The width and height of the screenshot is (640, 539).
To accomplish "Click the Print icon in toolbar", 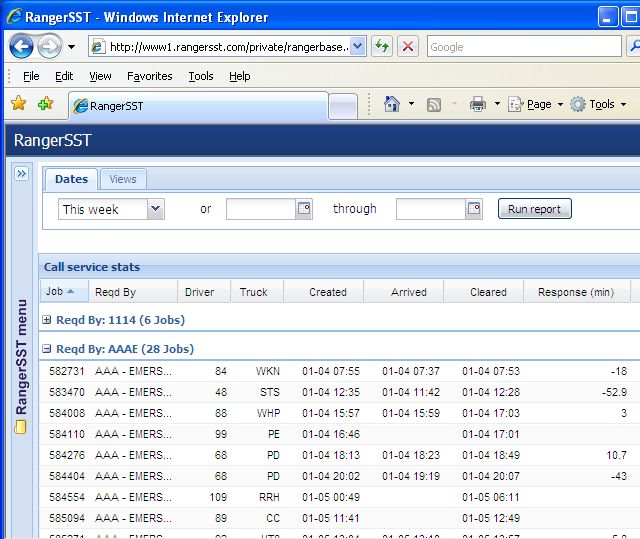I will click(x=478, y=104).
